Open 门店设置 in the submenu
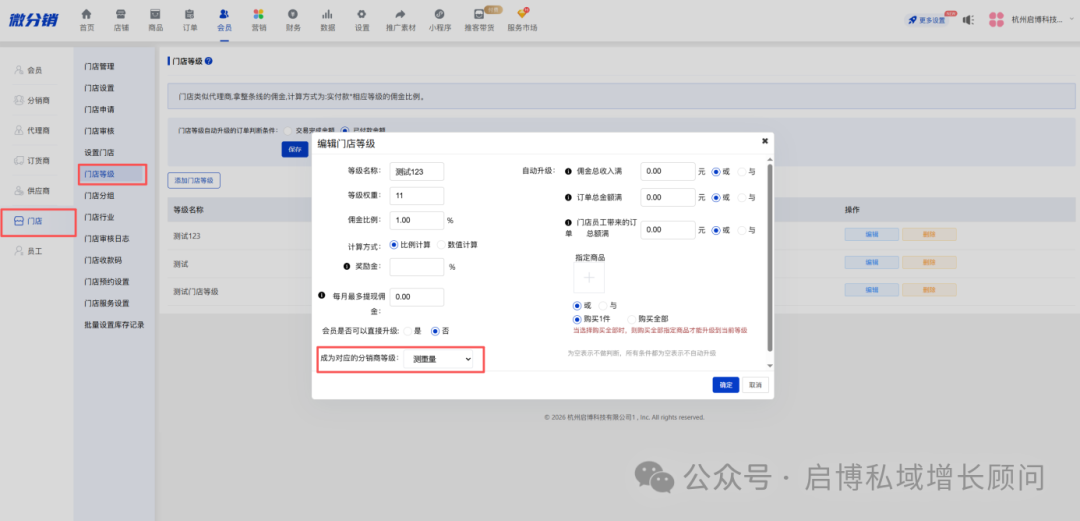The width and height of the screenshot is (1080, 521). click(99, 88)
